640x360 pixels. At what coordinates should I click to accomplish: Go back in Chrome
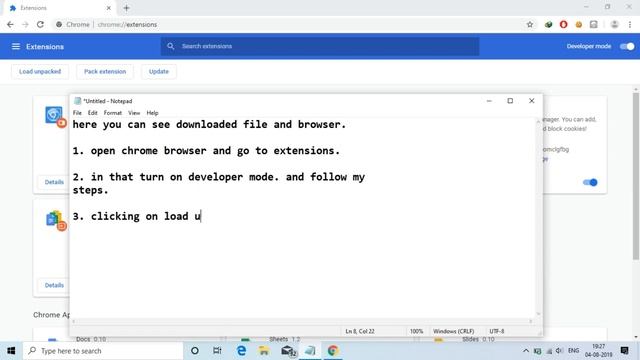tap(10, 24)
